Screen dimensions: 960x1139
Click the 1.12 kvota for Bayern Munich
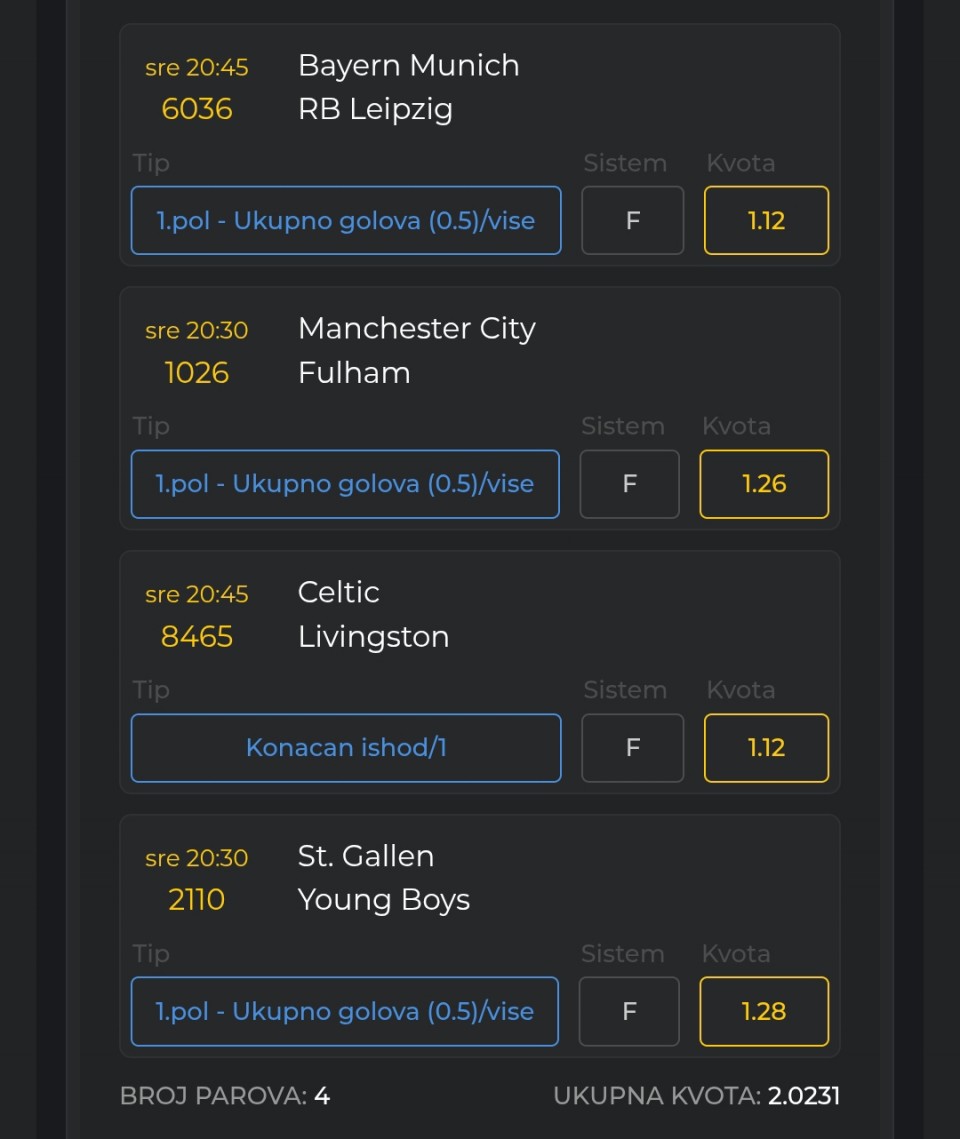pyautogui.click(x=766, y=220)
